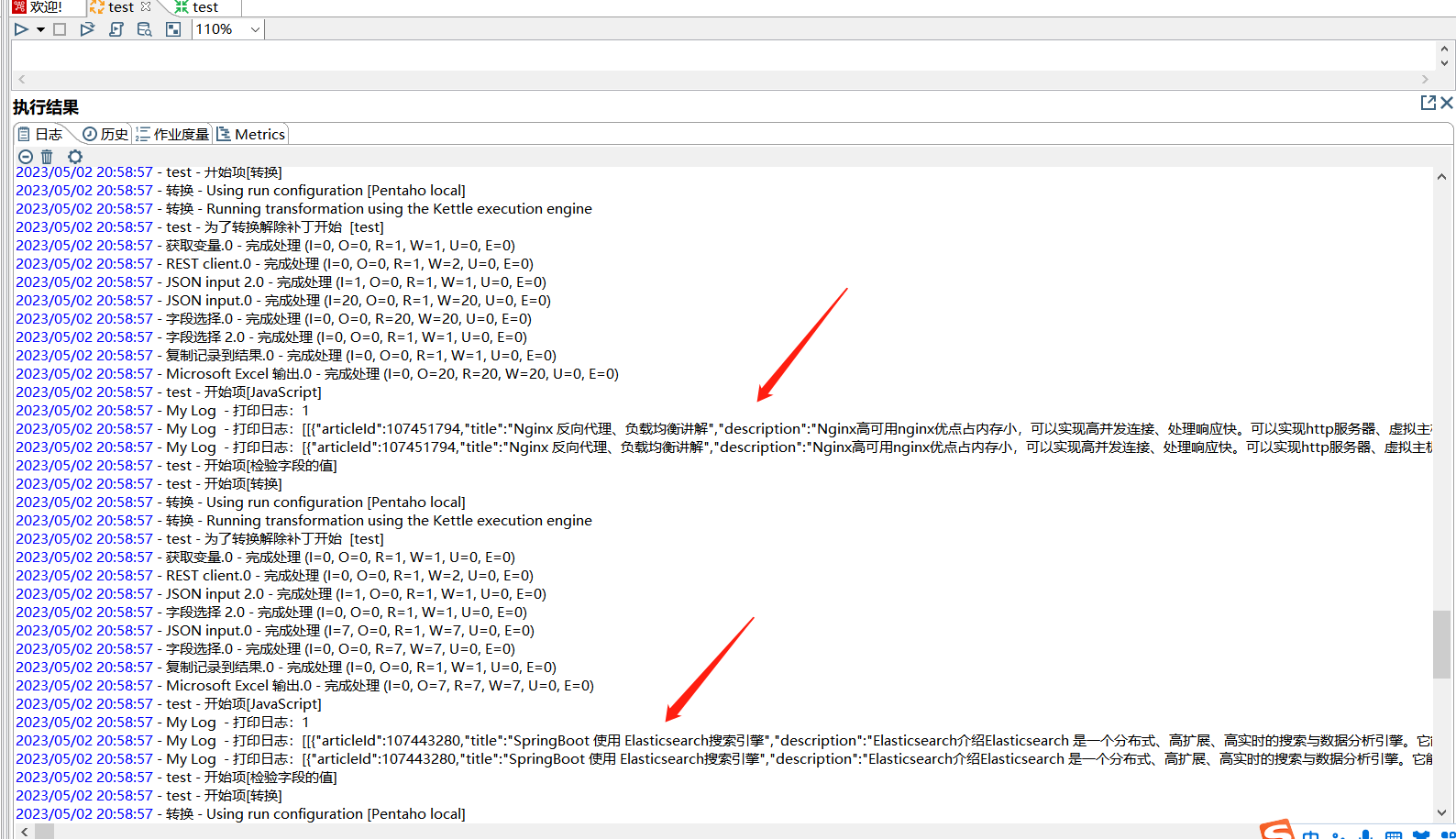Click the log scrollbar down arrow

click(1441, 812)
